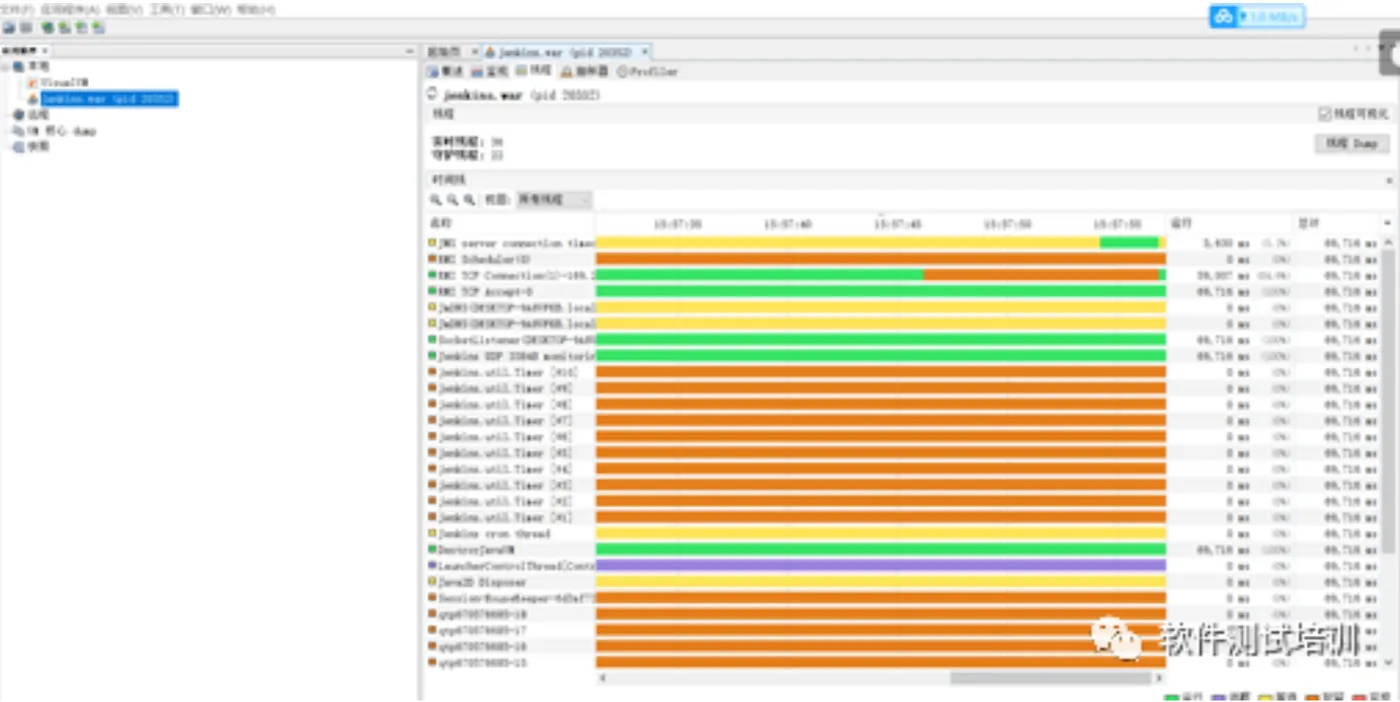Image resolution: width=1400 pixels, height=702 pixels.
Task: Select the DestroyJavaVM thread row
Action: pyautogui.click(x=904, y=549)
